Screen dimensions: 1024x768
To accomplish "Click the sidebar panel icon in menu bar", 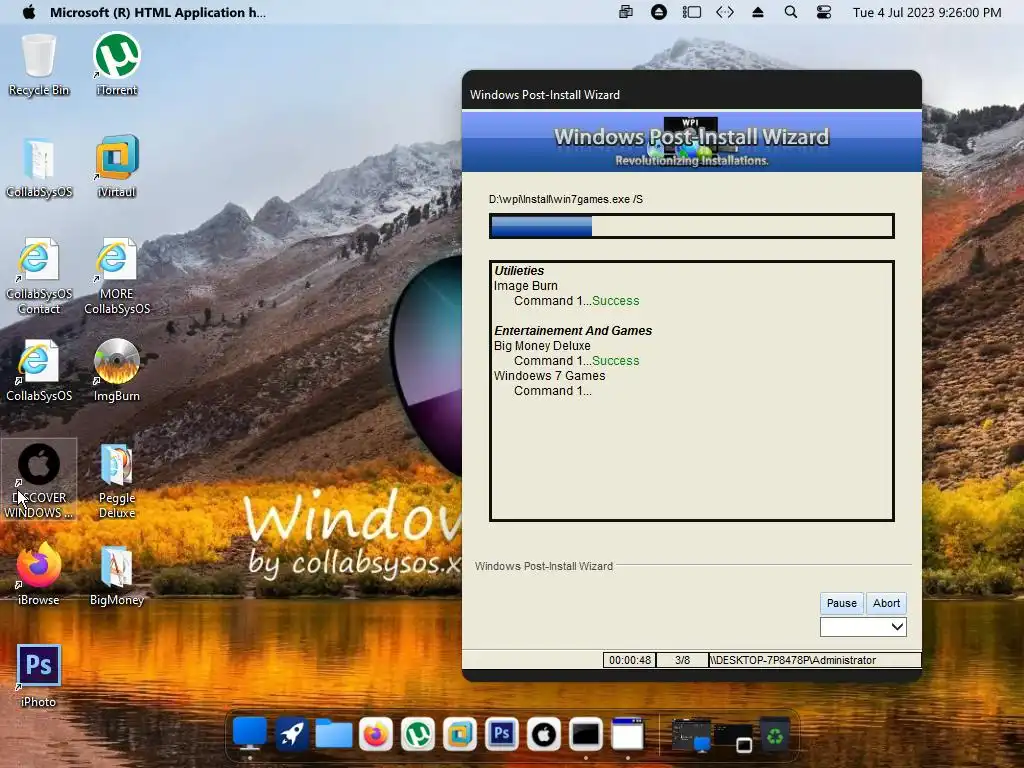I will click(x=692, y=12).
